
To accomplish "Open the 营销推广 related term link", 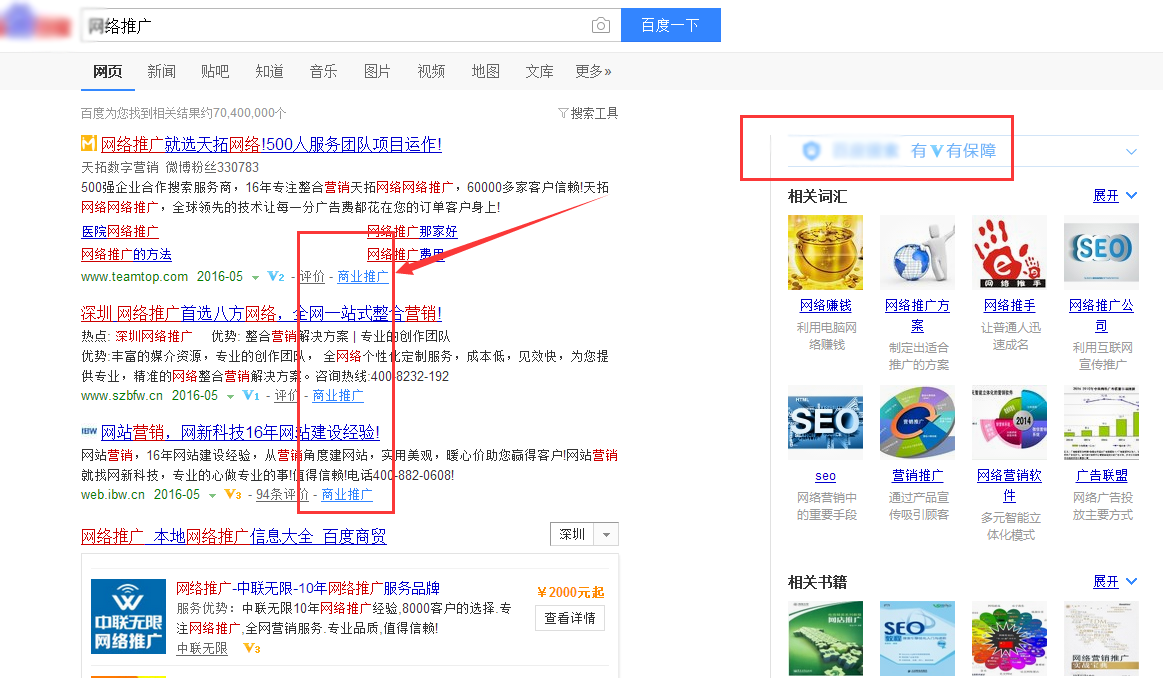I will pyautogui.click(x=917, y=475).
